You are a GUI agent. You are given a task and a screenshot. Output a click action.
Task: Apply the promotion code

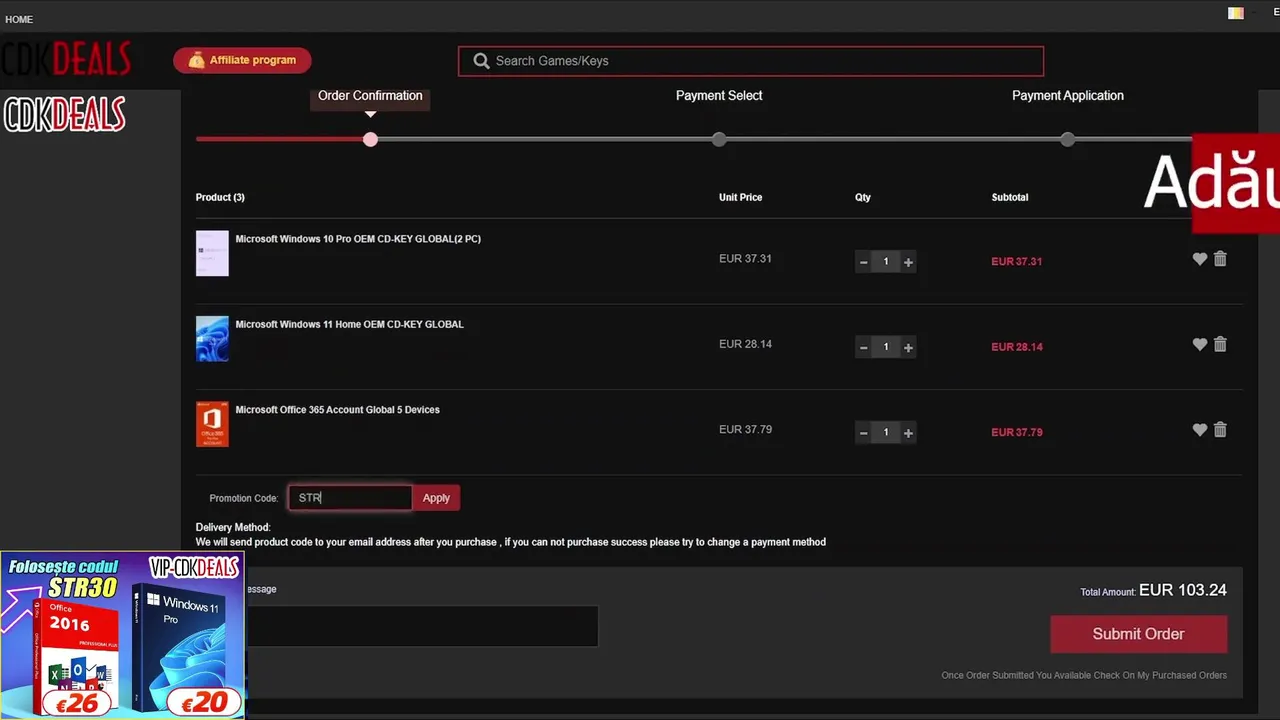coord(436,498)
